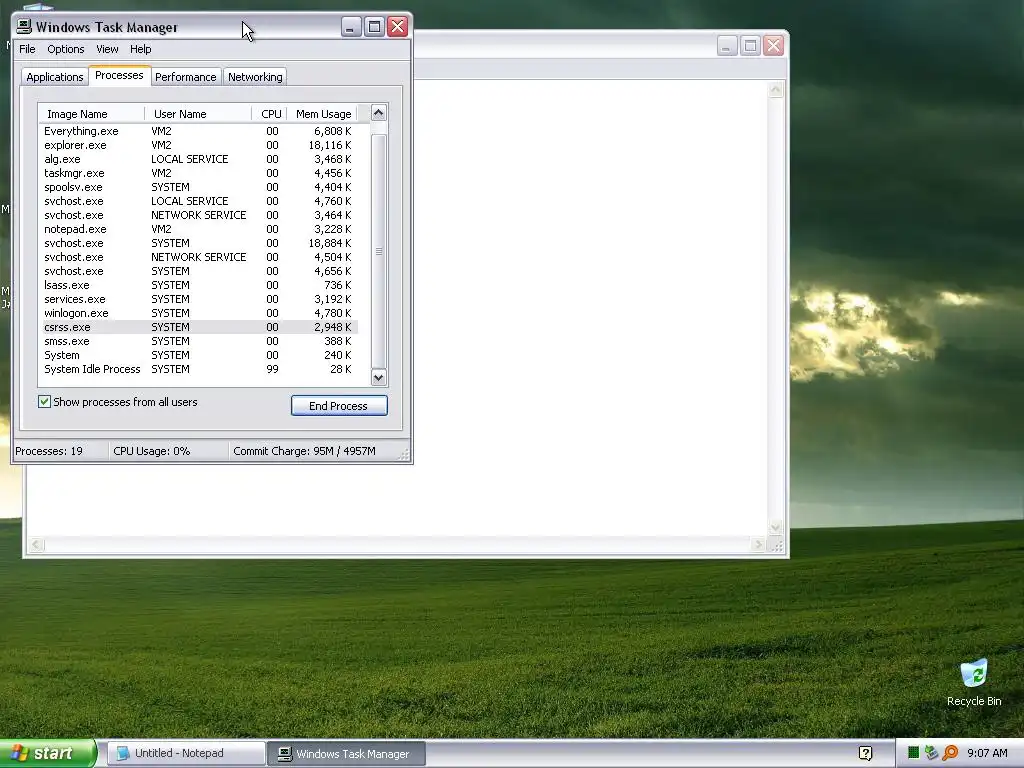This screenshot has height=768, width=1024.
Task: Open the Help menu in Task Manager
Action: click(140, 49)
